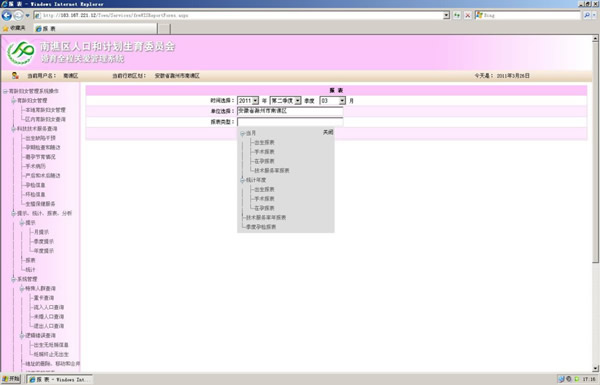Click the search magnifier icon in toolbar

[x=587, y=15]
